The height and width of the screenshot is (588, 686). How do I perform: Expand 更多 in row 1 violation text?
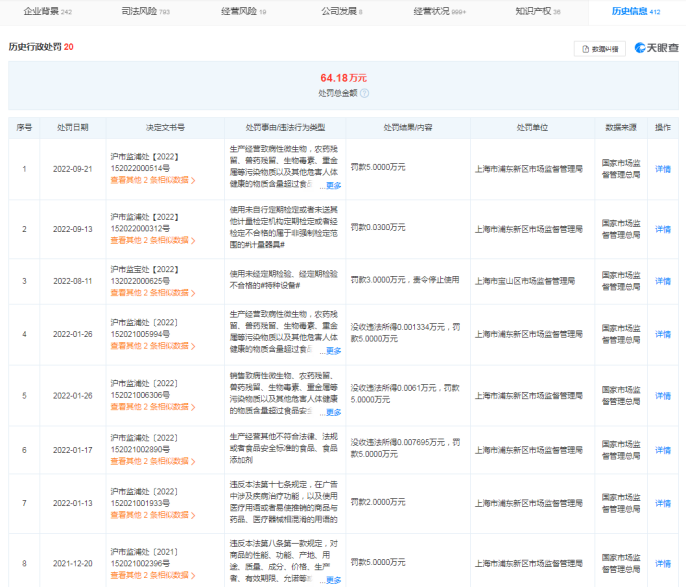333,185
